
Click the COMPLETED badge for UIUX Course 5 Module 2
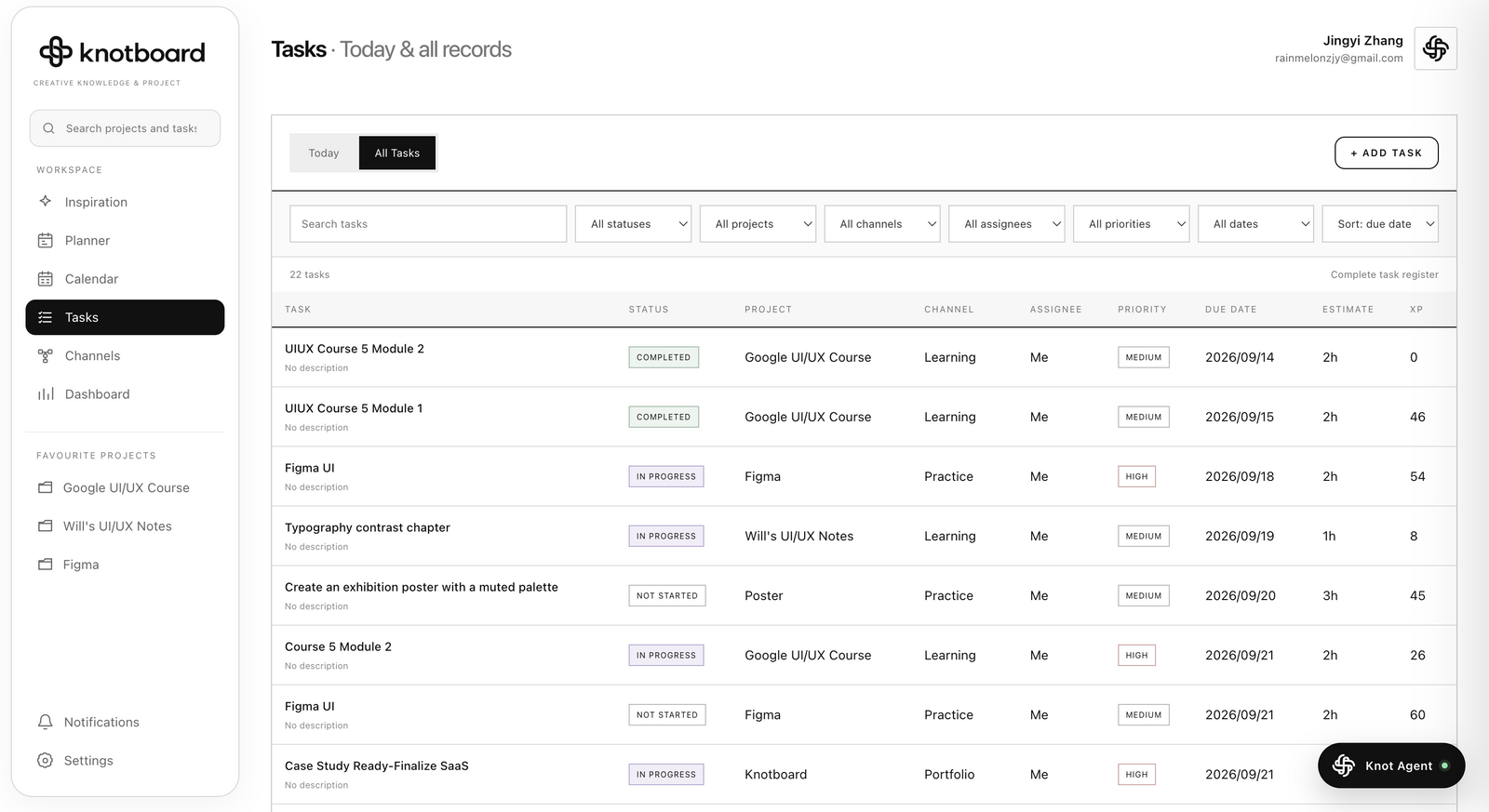point(664,357)
